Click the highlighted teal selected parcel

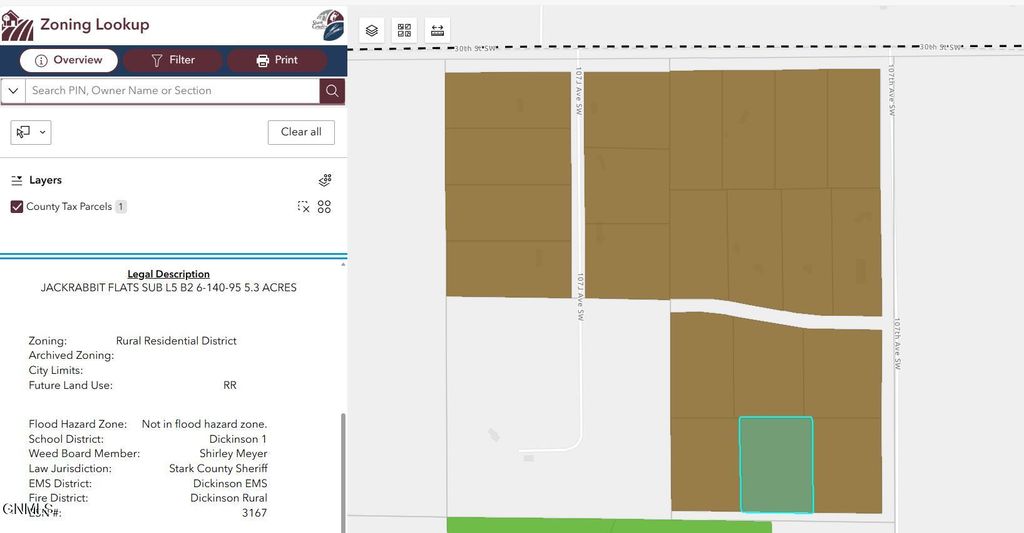776,465
